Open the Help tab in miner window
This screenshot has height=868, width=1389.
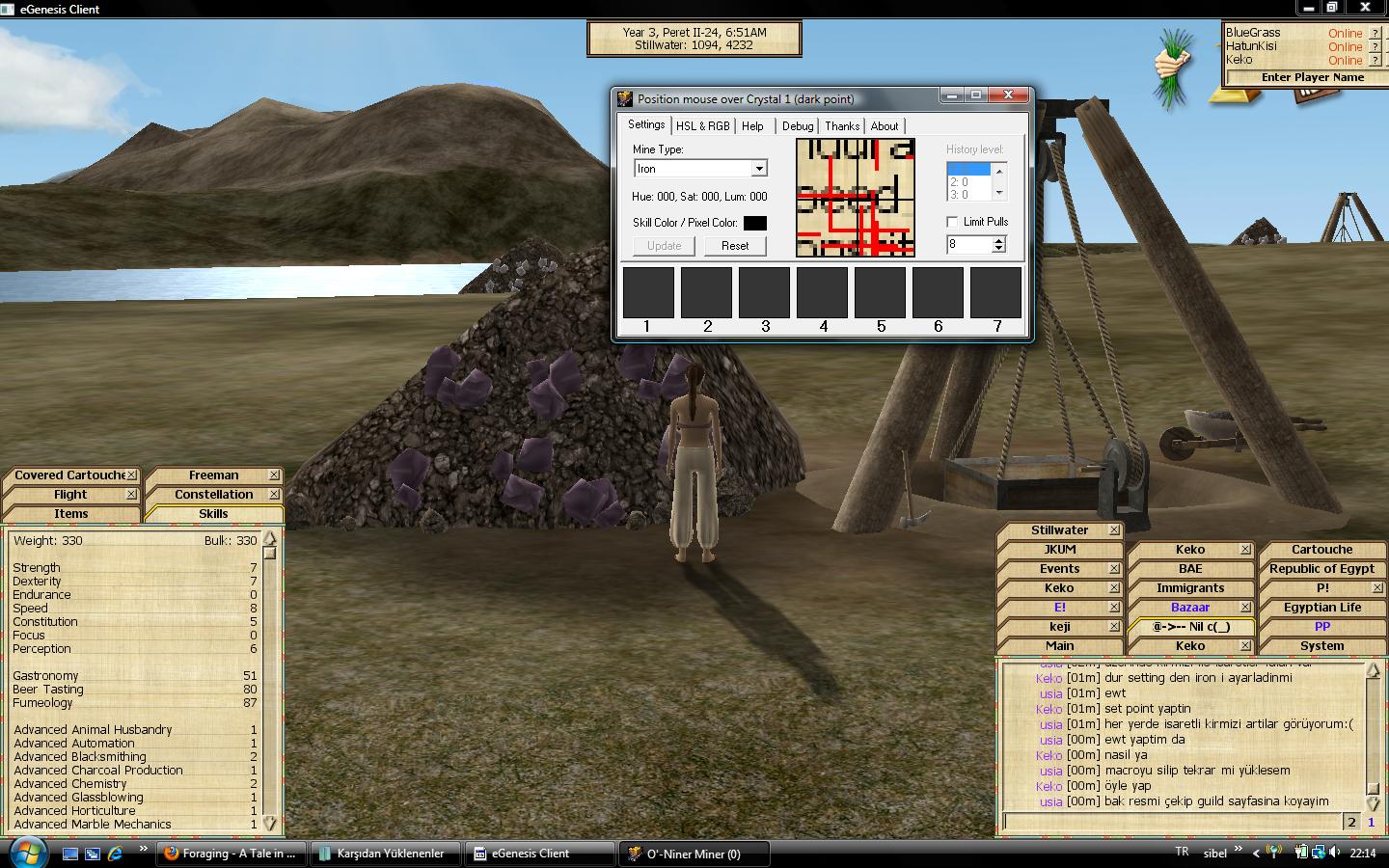[752, 126]
